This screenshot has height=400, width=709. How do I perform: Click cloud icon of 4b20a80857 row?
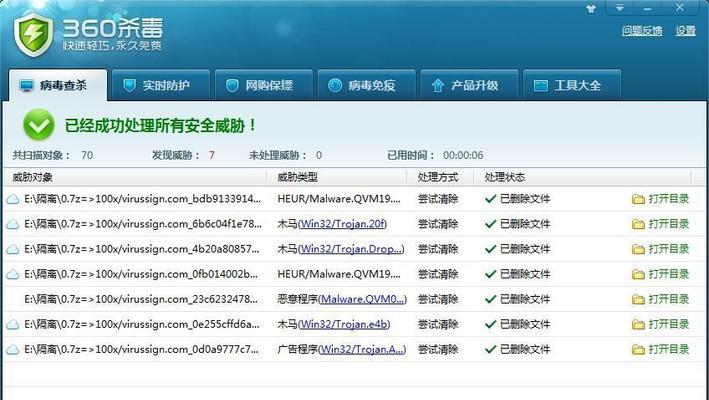tap(13, 249)
